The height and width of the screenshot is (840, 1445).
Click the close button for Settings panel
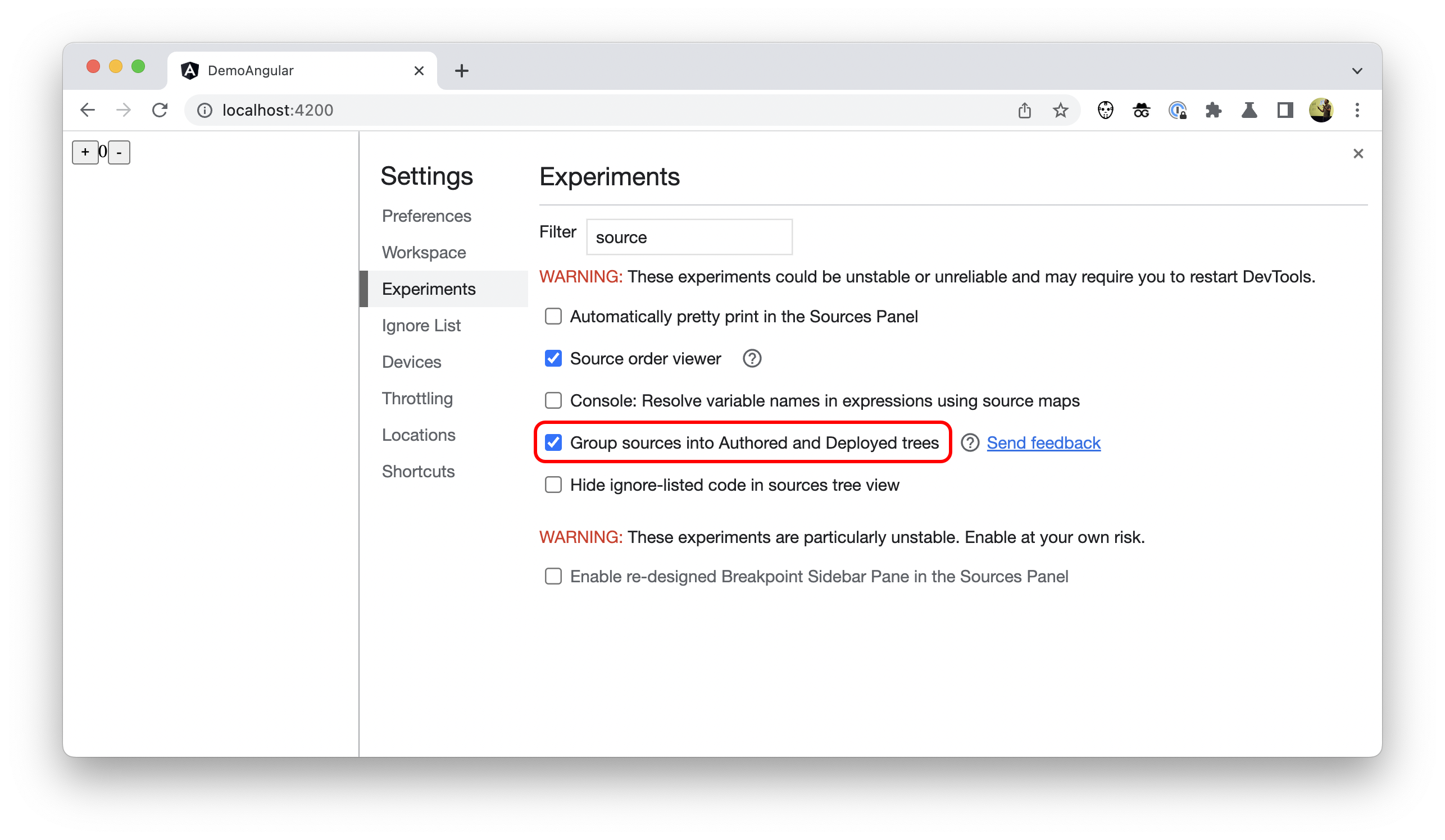(1356, 153)
